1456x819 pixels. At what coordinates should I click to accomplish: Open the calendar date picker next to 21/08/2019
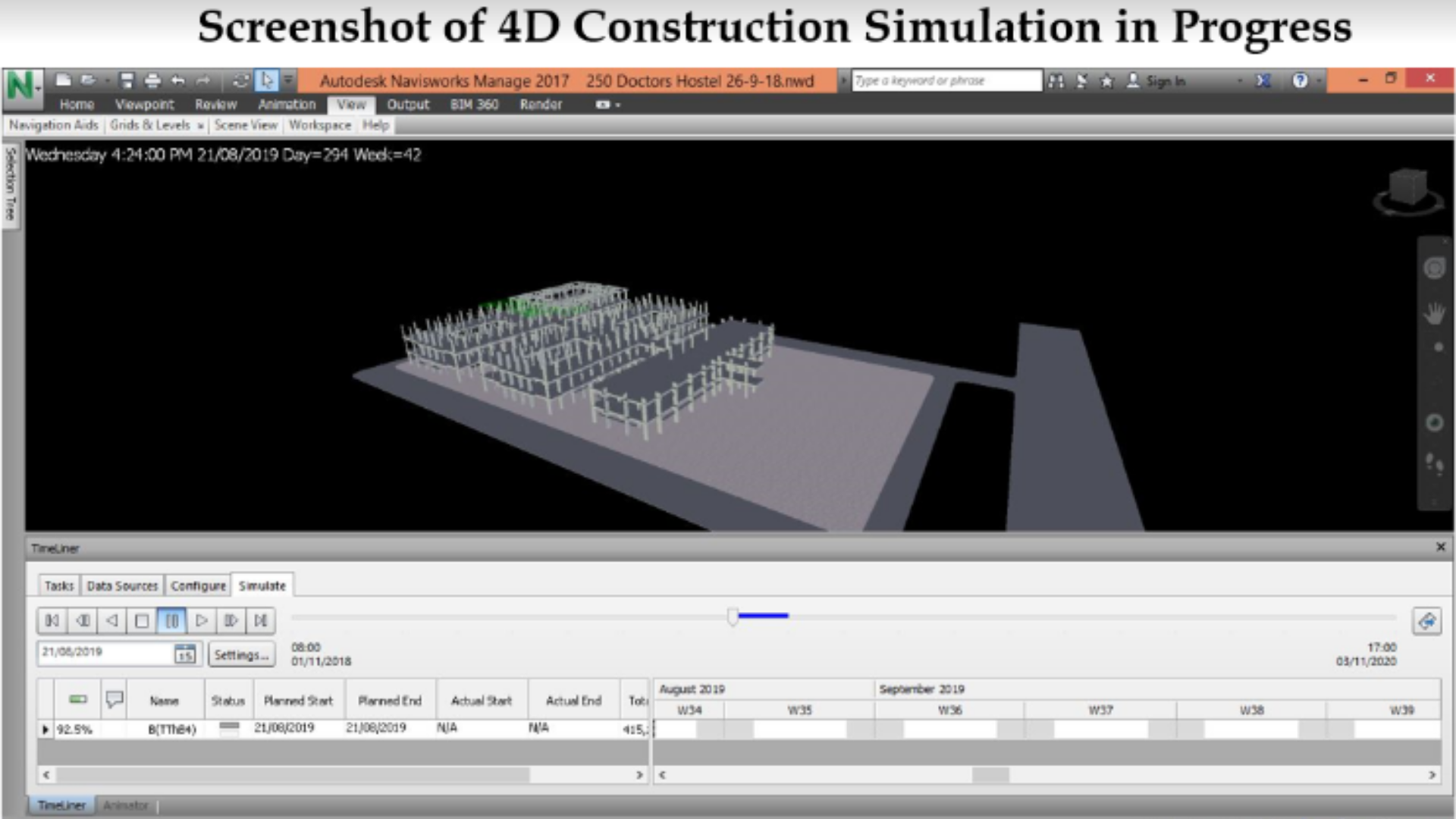click(185, 654)
